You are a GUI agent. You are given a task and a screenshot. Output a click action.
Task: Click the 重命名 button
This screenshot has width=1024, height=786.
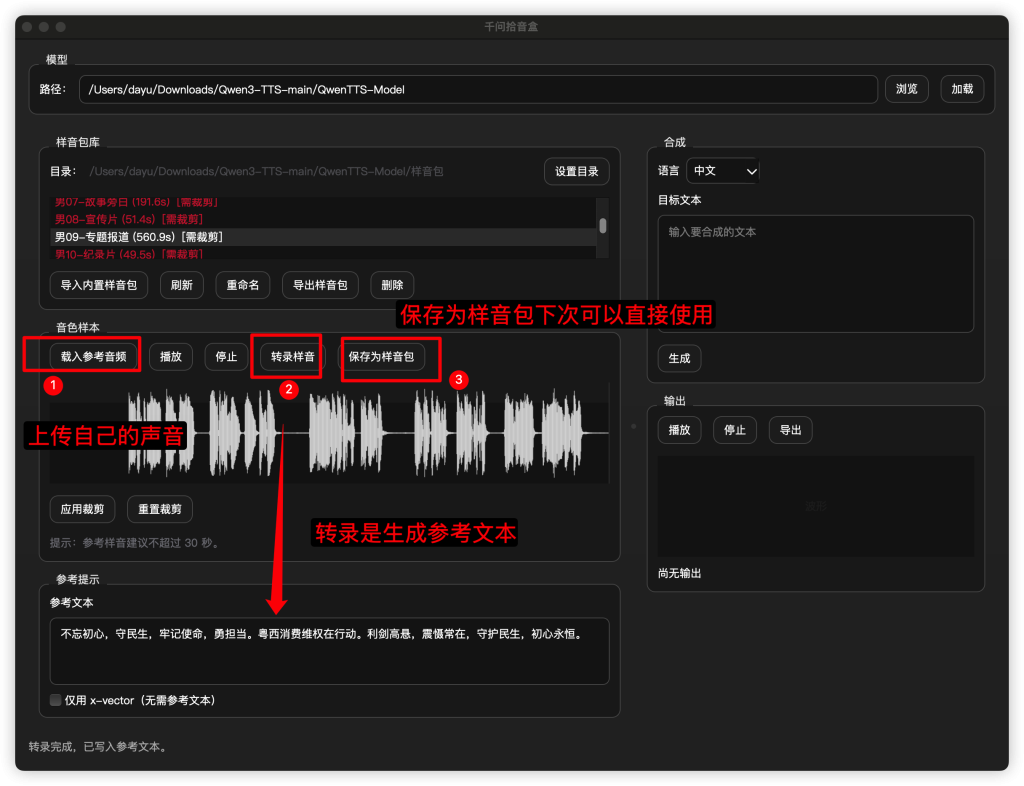pos(243,285)
